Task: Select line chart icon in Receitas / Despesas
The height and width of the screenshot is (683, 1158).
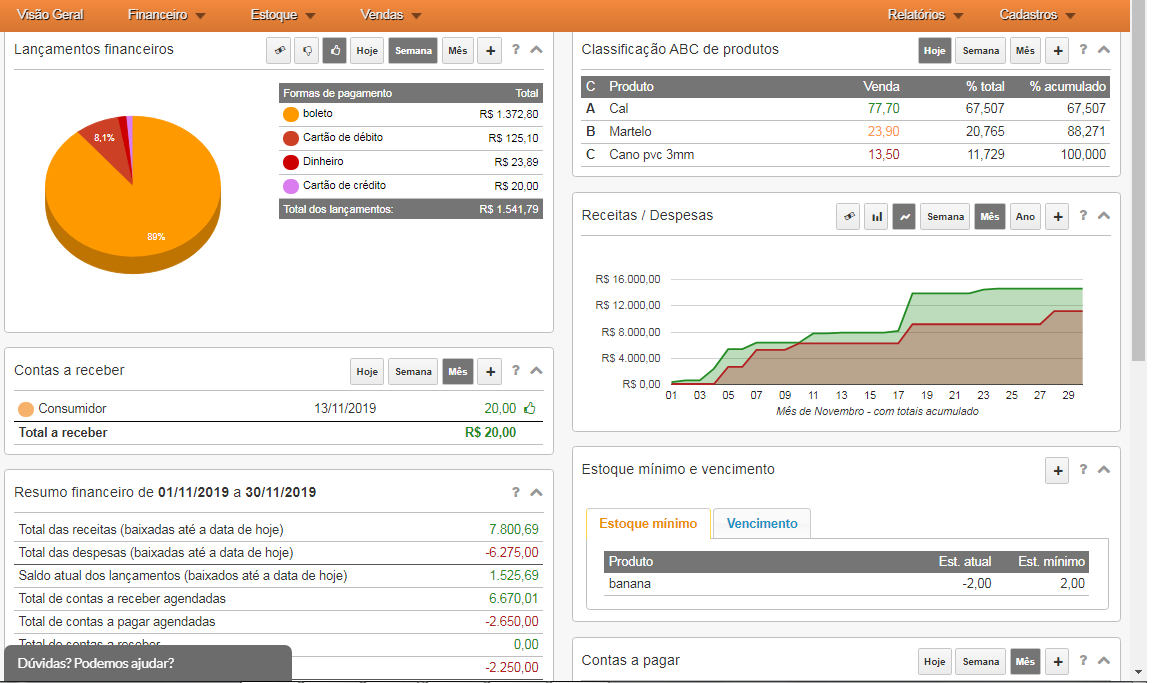Action: pyautogui.click(x=904, y=216)
